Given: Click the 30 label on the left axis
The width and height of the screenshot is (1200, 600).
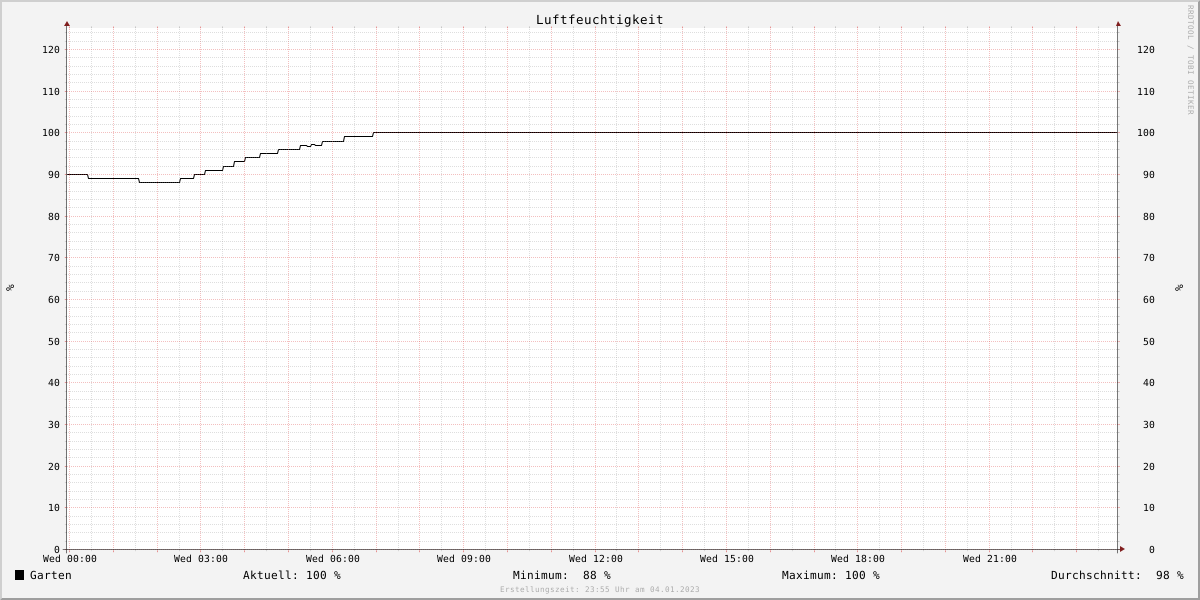Looking at the screenshot, I should [54, 425].
